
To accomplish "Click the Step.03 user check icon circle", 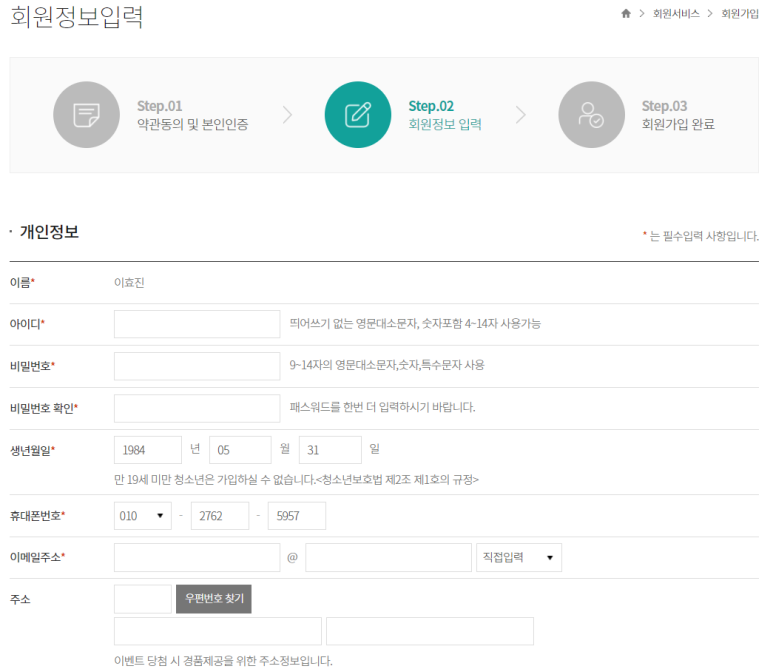I will [x=592, y=114].
